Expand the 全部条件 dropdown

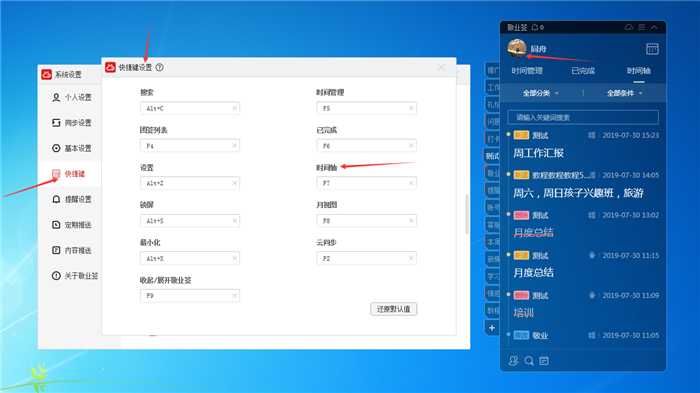(x=624, y=93)
